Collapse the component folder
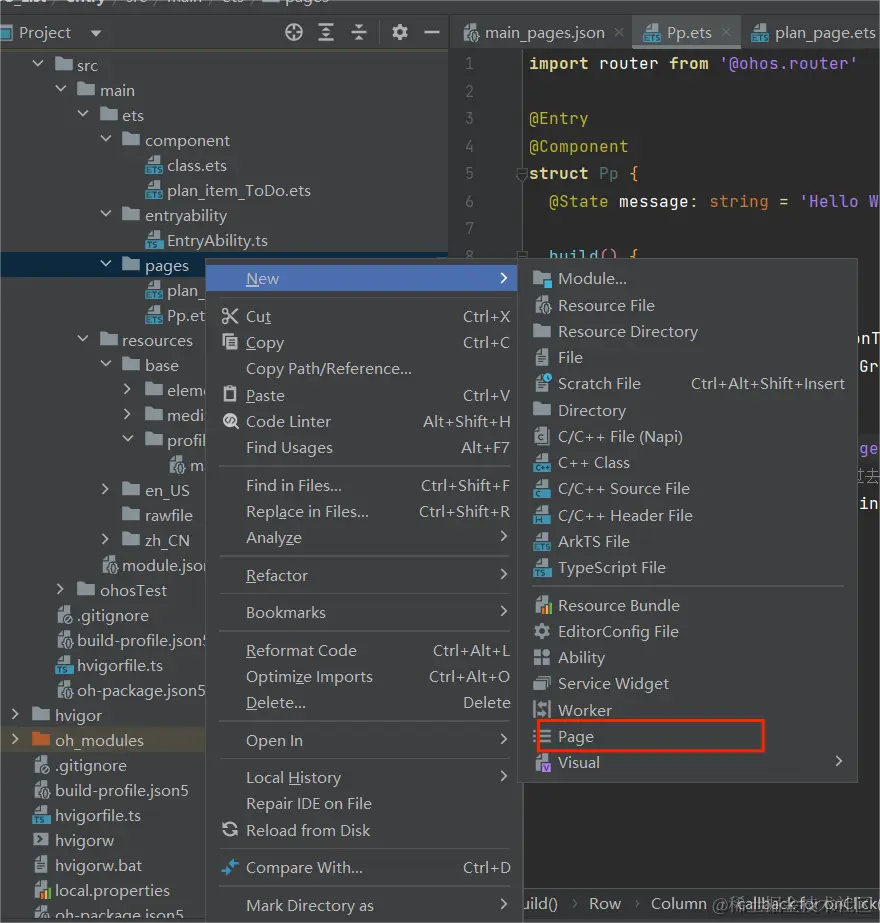This screenshot has height=923, width=880. [x=106, y=139]
